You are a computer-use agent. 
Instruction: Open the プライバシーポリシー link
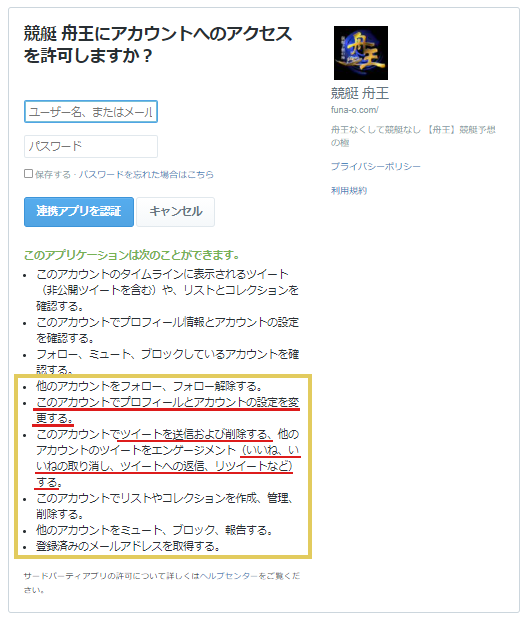pyautogui.click(x=375, y=166)
